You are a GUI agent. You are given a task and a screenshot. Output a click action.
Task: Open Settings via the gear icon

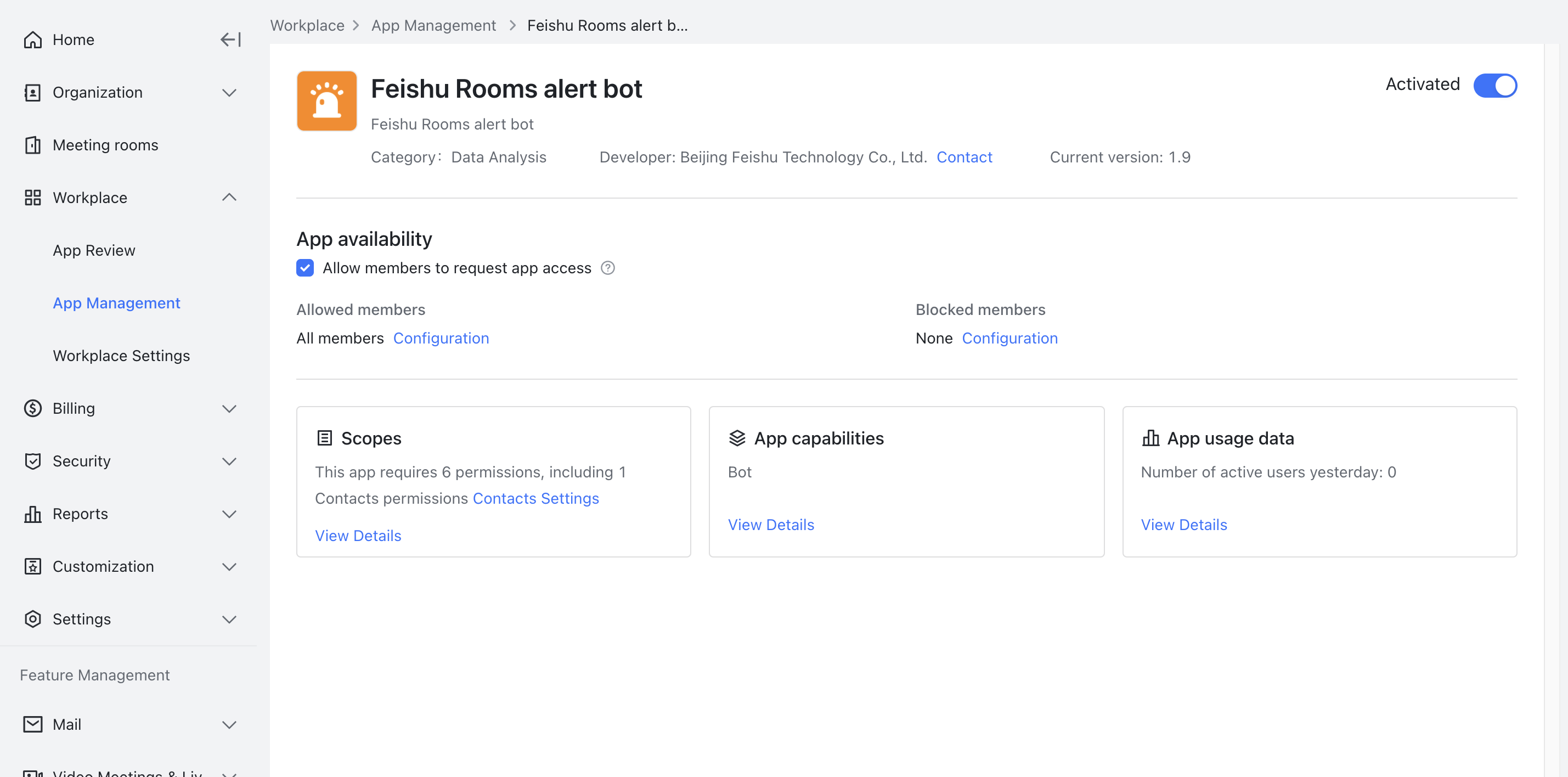[x=33, y=618]
